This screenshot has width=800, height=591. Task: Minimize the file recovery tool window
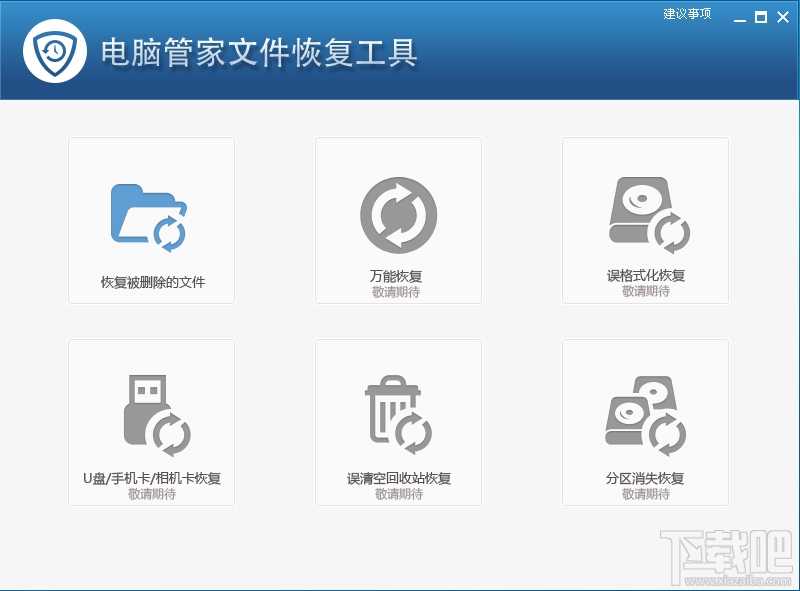(739, 18)
